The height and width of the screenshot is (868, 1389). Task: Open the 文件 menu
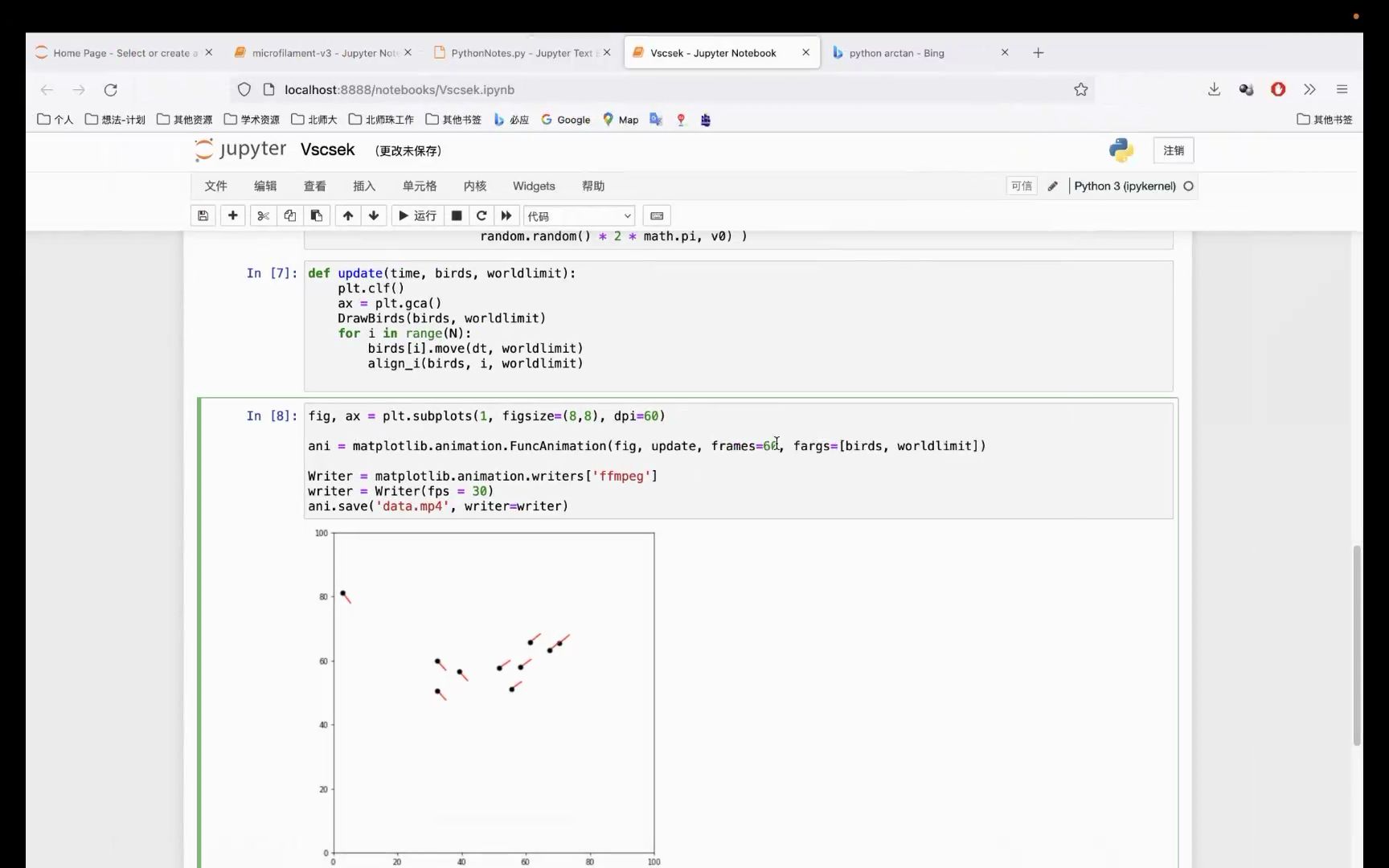pyautogui.click(x=215, y=186)
